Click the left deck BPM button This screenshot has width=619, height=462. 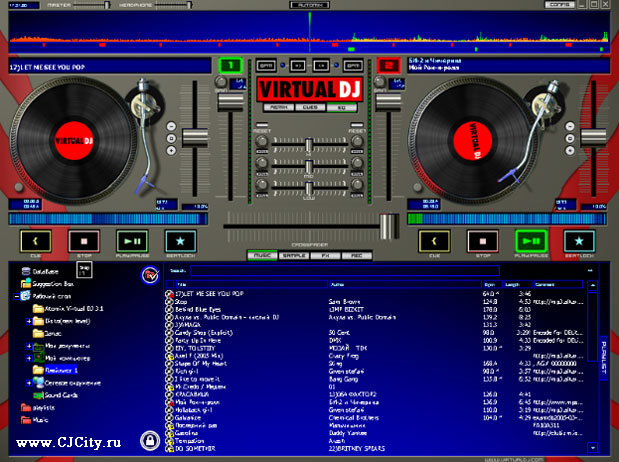coord(266,66)
